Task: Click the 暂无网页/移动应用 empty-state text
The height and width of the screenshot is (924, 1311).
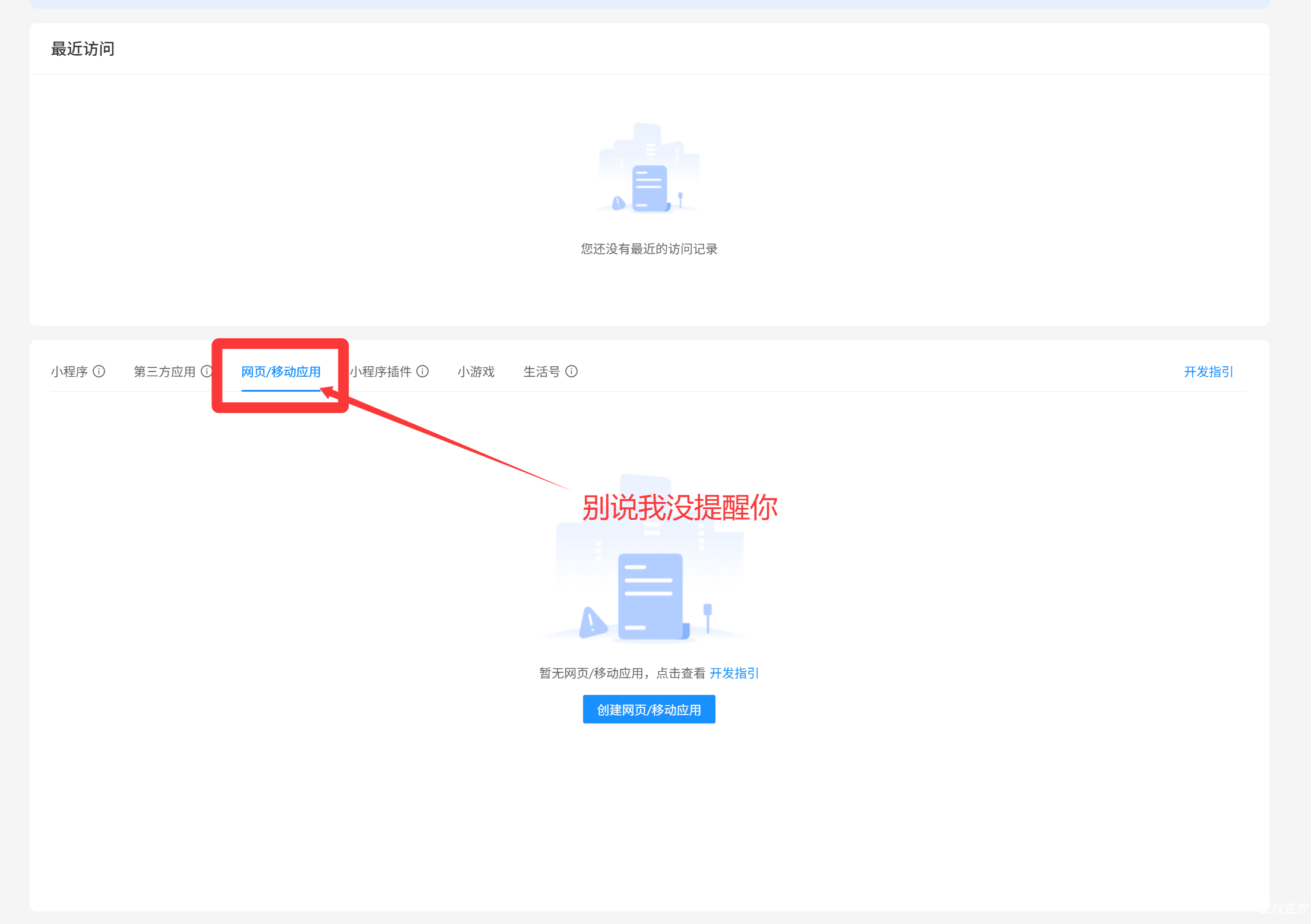Action: [x=591, y=673]
